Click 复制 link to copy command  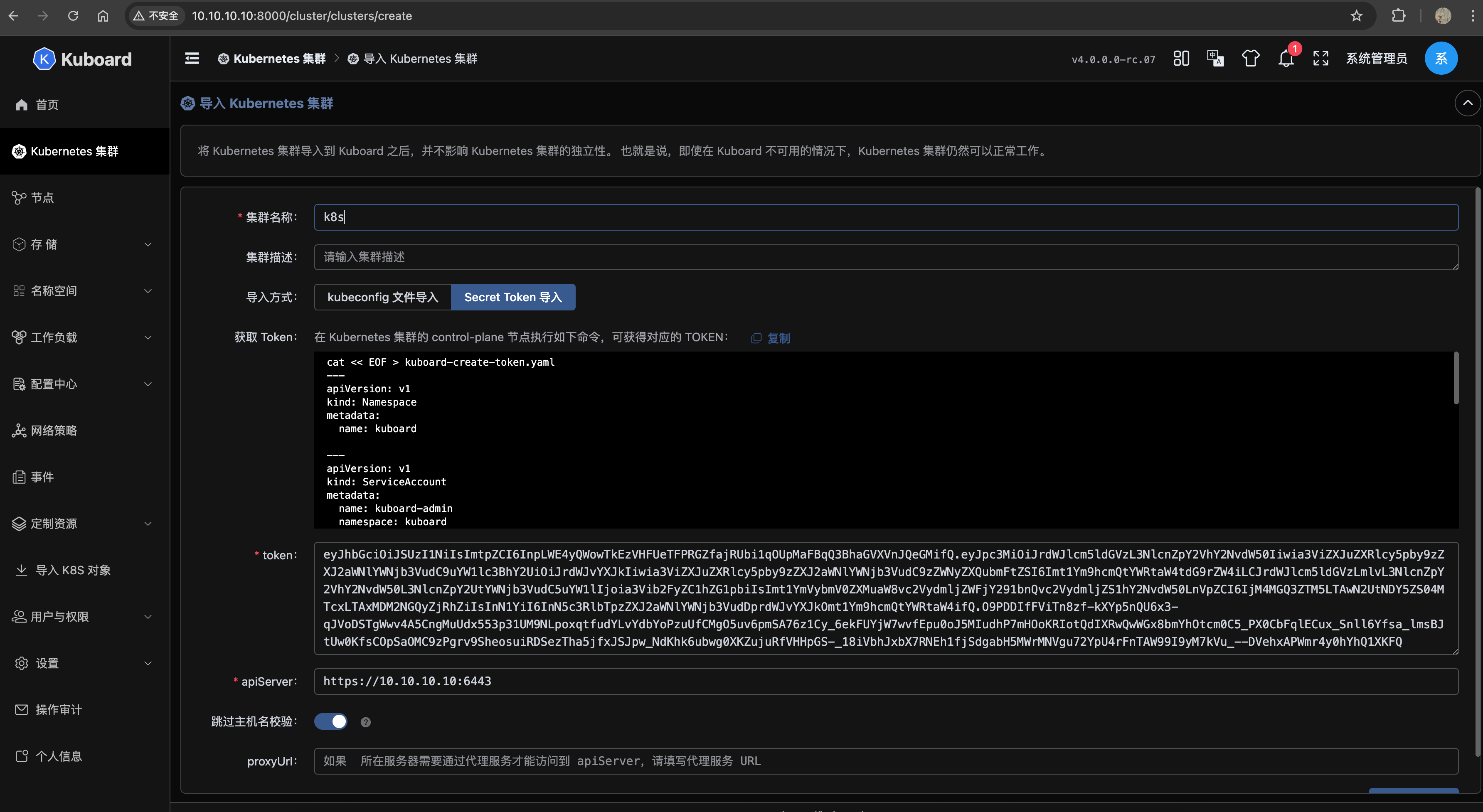(778, 338)
